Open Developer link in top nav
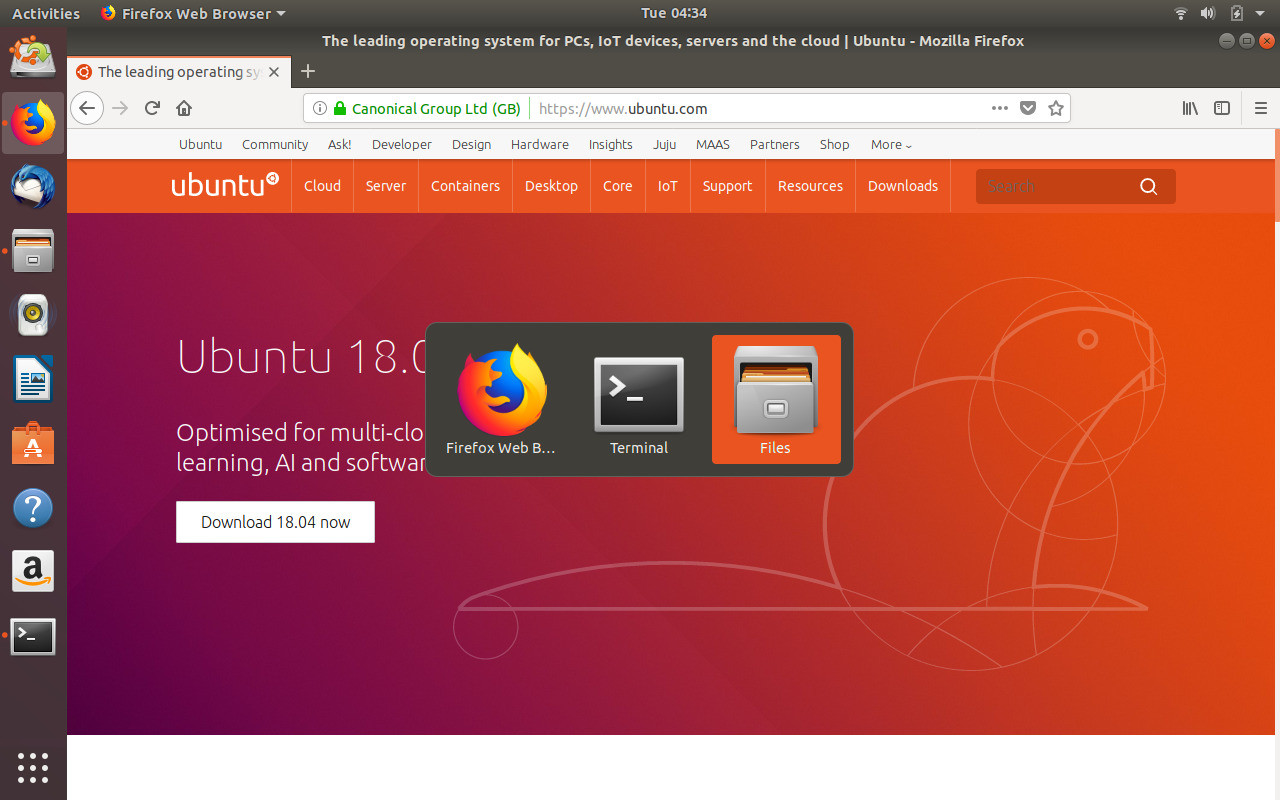The width and height of the screenshot is (1280, 800). (x=402, y=145)
